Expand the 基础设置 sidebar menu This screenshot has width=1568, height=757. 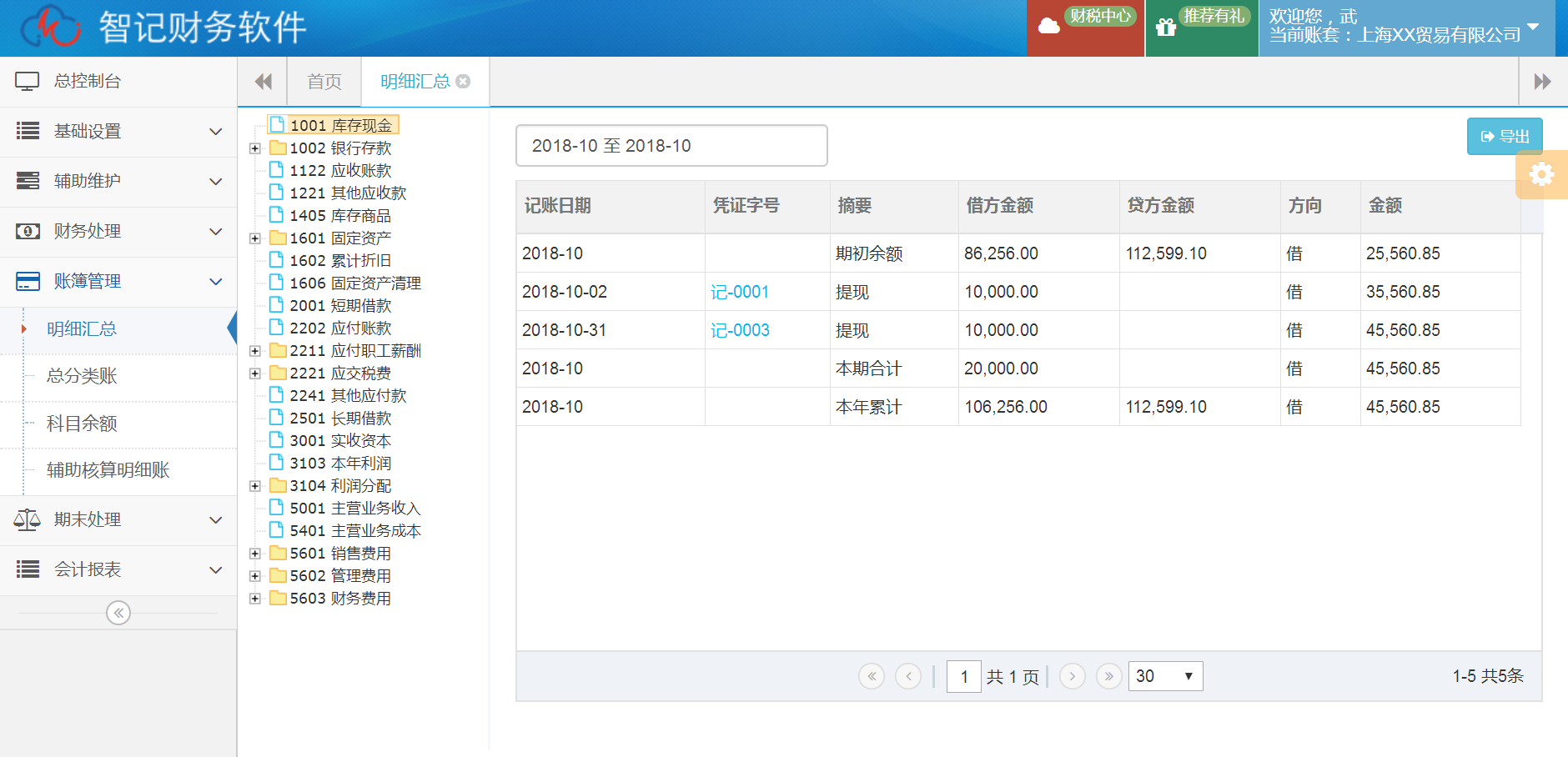118,132
